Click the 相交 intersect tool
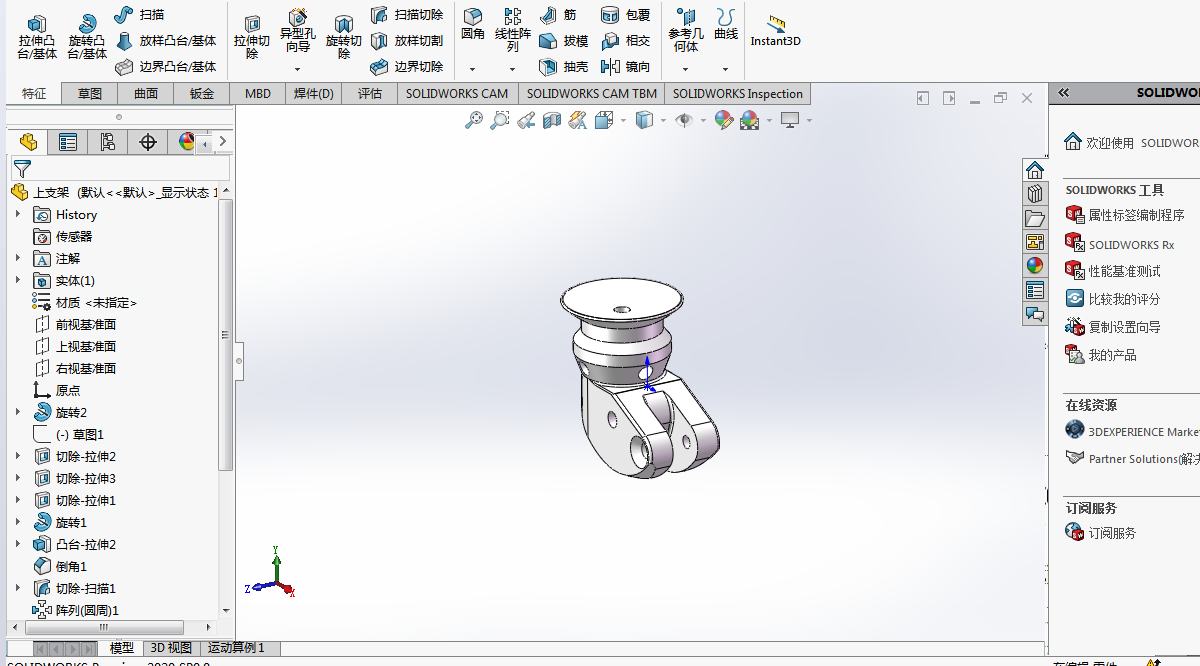Screen dimensions: 1200x666 click(625, 41)
